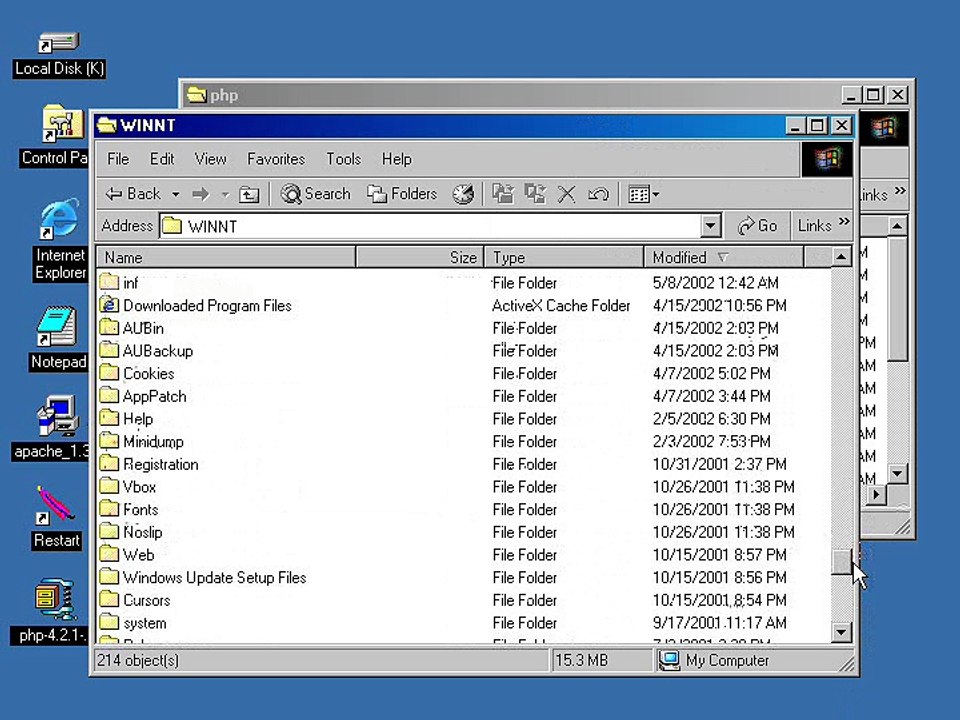Go up one folder level icon
The width and height of the screenshot is (960, 720).
pos(249,195)
